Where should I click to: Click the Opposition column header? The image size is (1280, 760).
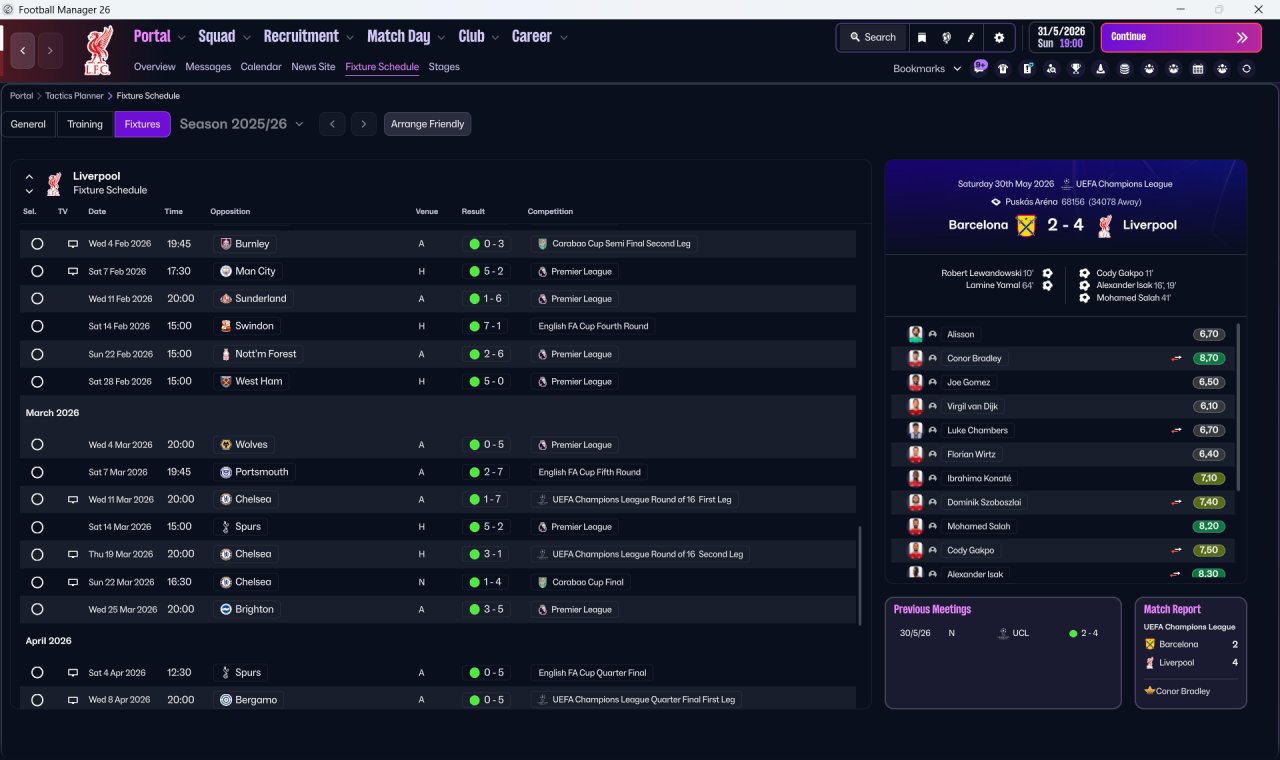point(230,212)
